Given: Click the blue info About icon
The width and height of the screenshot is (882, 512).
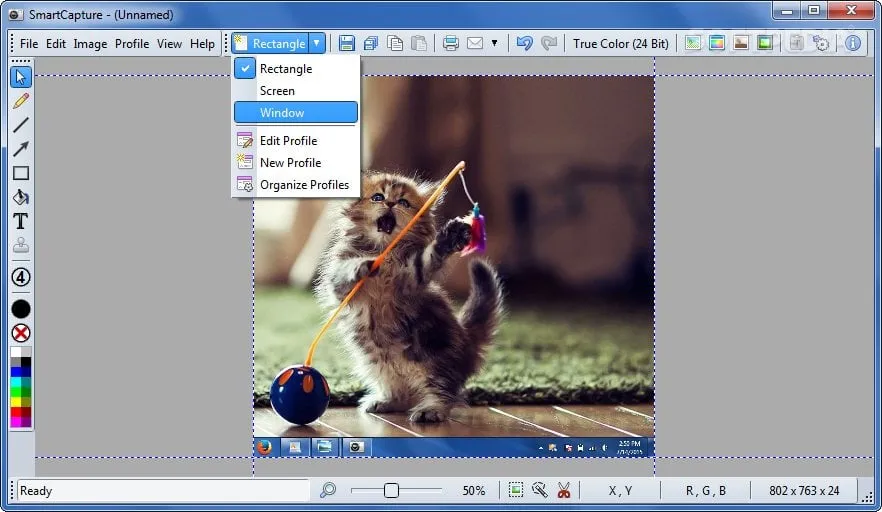Looking at the screenshot, I should pyautogui.click(x=853, y=43).
